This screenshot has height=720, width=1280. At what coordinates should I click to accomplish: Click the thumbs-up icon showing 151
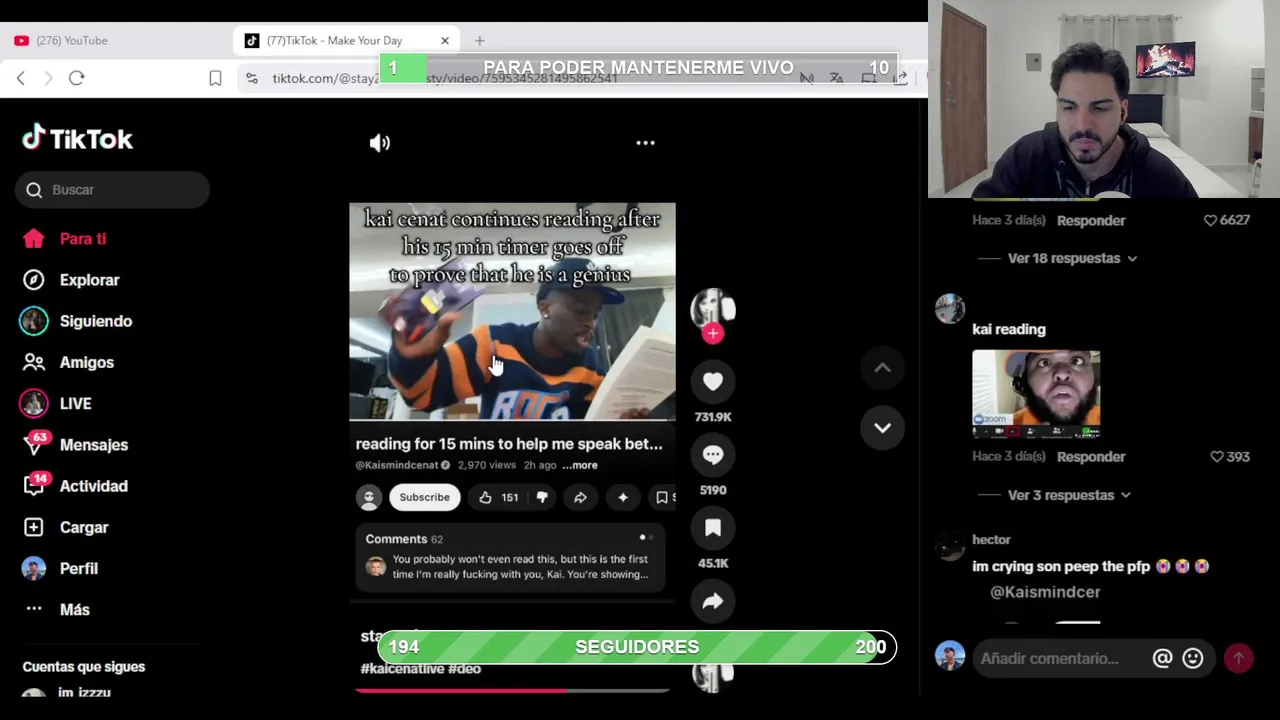(x=485, y=497)
